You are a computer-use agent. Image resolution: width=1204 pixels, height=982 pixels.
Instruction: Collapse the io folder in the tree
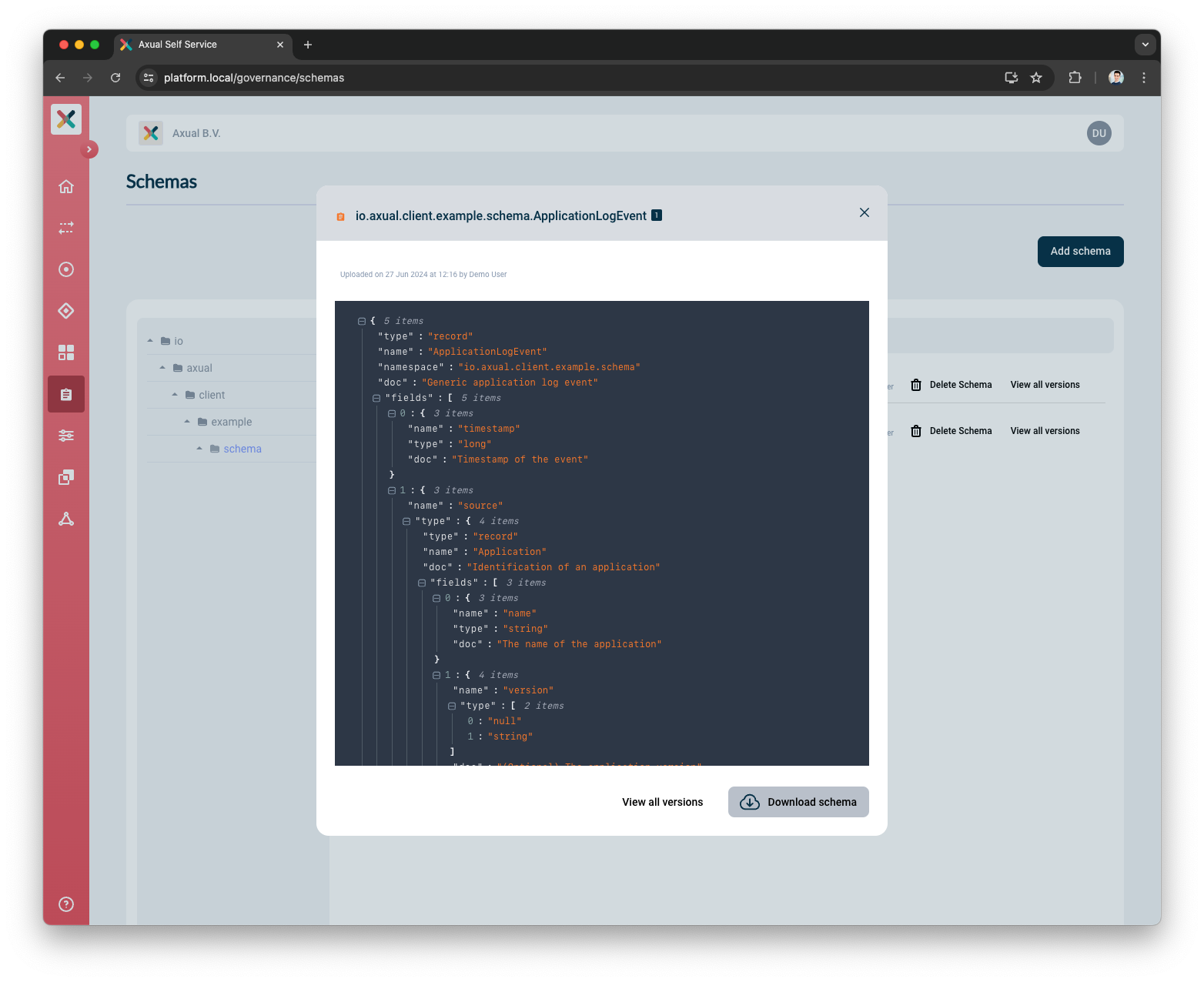(x=150, y=341)
